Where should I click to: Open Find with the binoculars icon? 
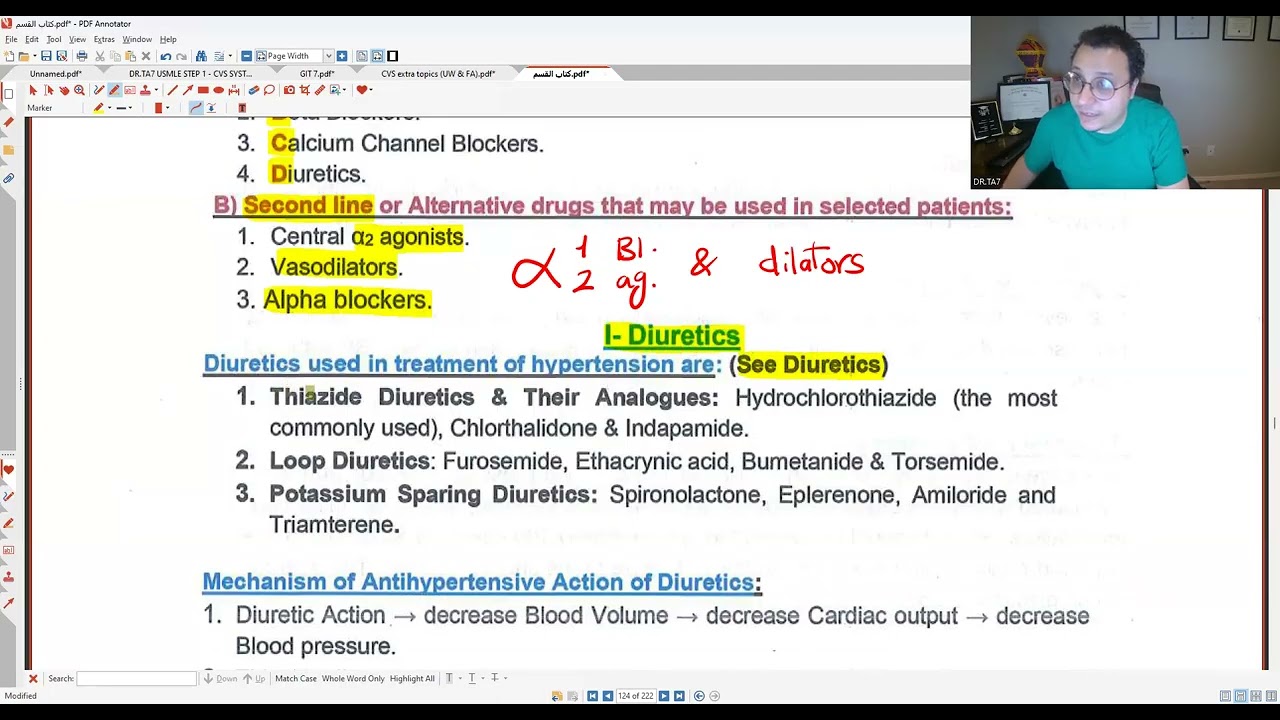coord(201,56)
